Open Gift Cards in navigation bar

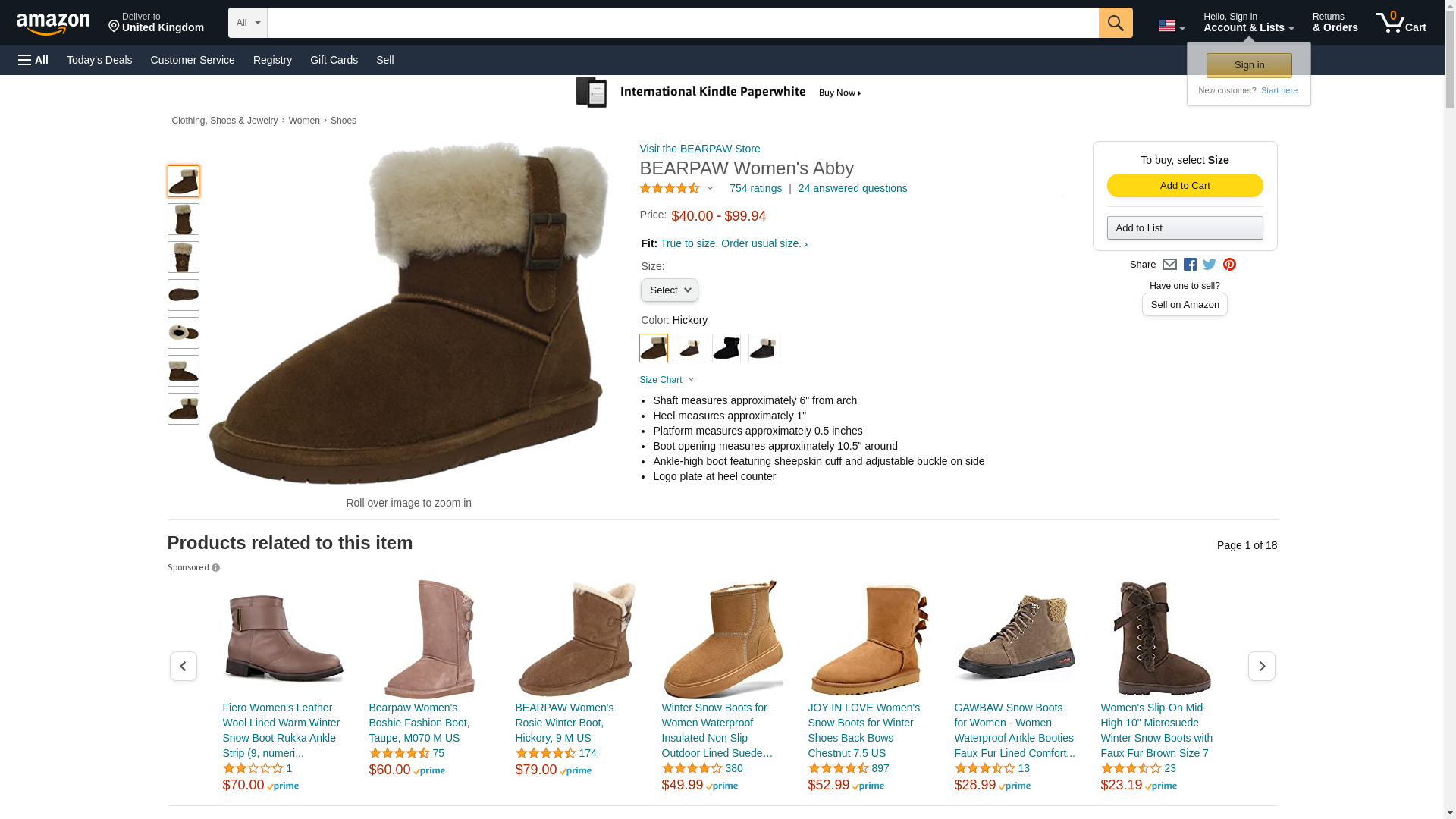click(334, 60)
